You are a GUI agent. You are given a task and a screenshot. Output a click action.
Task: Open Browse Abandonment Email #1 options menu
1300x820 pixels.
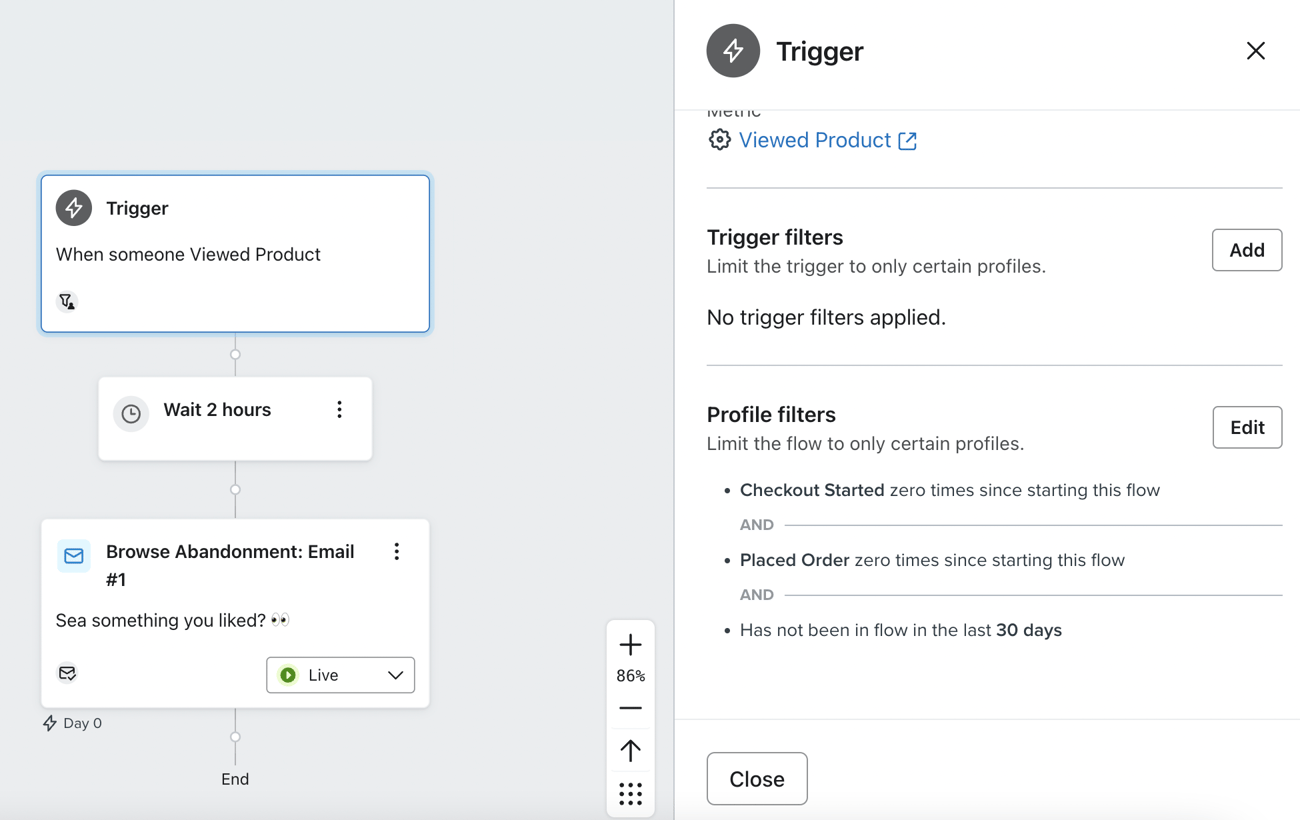tap(397, 552)
